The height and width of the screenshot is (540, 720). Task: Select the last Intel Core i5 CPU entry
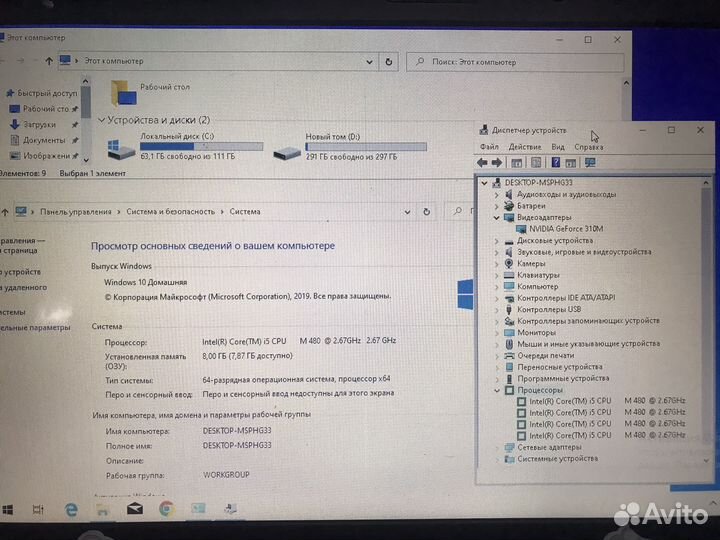(607, 435)
